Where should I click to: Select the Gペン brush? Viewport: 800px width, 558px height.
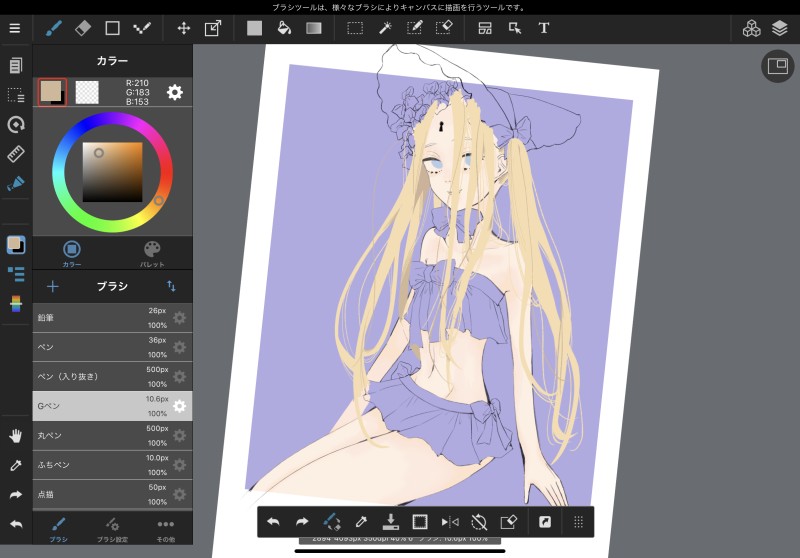[112, 406]
